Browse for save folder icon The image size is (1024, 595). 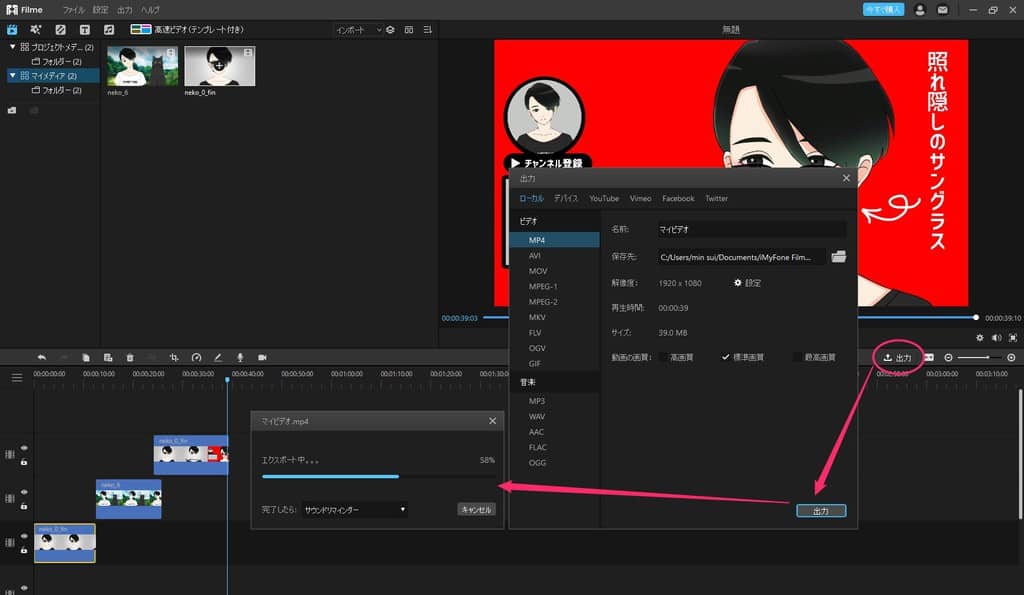(839, 257)
